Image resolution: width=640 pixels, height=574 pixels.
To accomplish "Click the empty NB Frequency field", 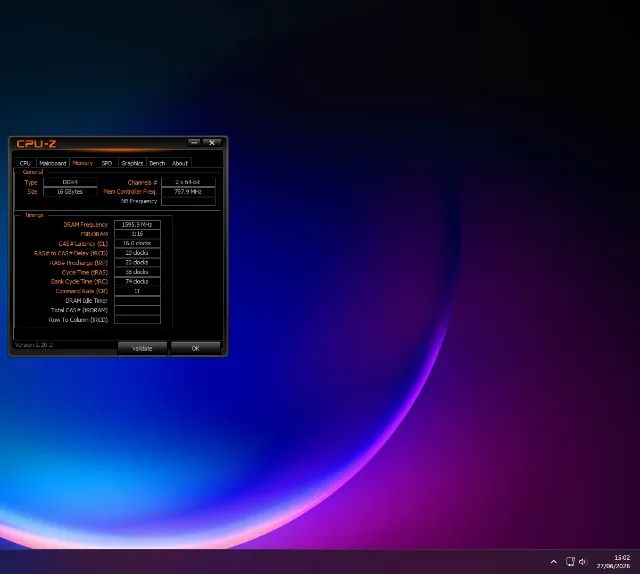I will click(188, 201).
